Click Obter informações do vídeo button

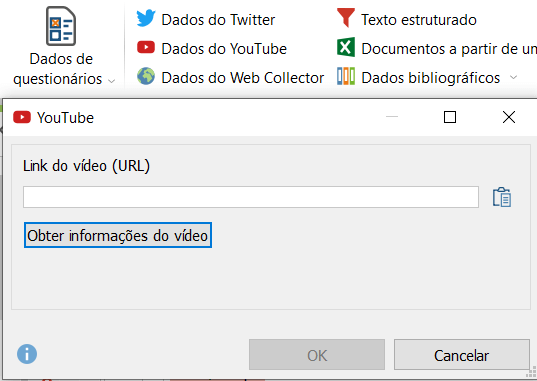(118, 235)
